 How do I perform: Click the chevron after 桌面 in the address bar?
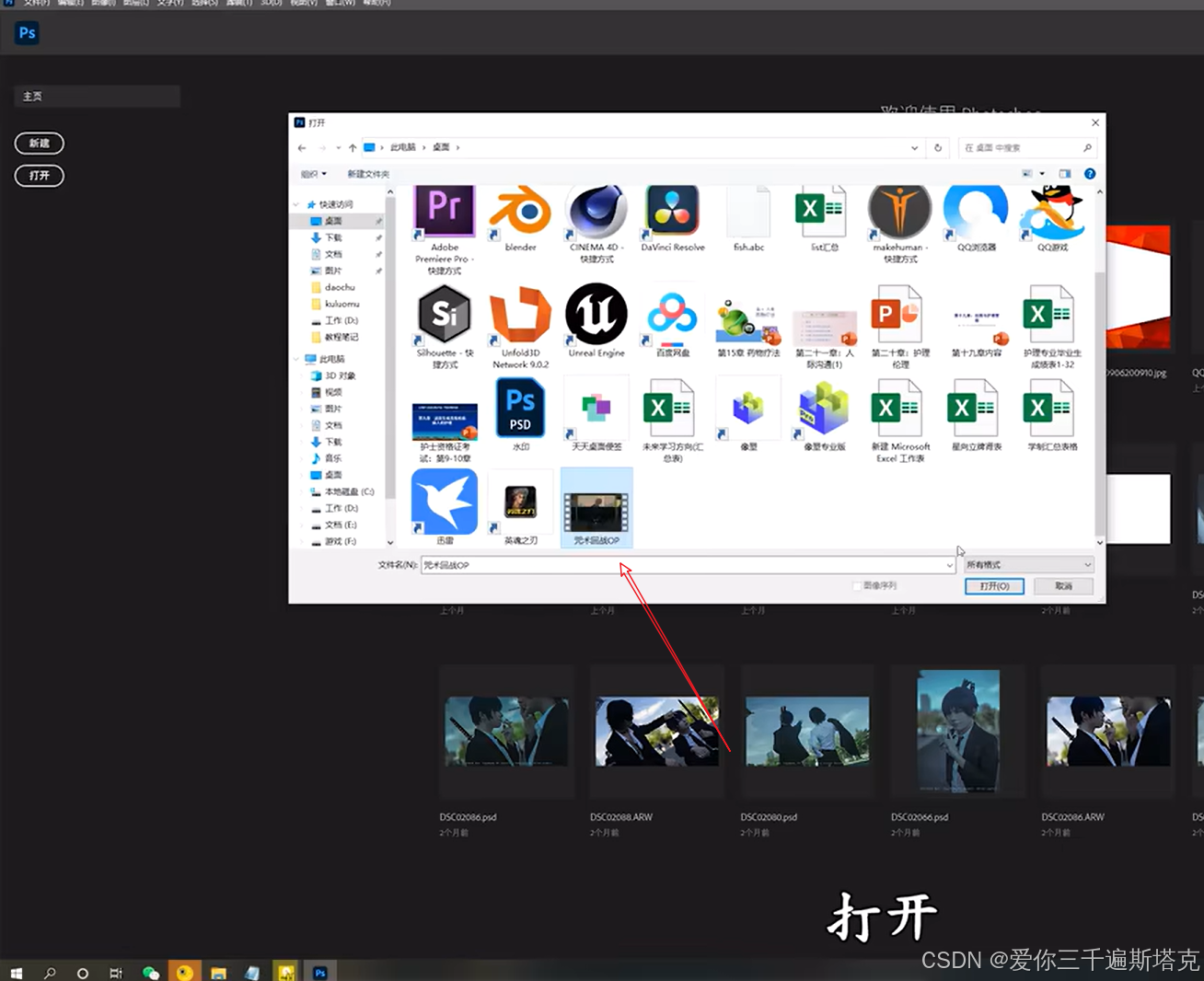pyautogui.click(x=457, y=148)
